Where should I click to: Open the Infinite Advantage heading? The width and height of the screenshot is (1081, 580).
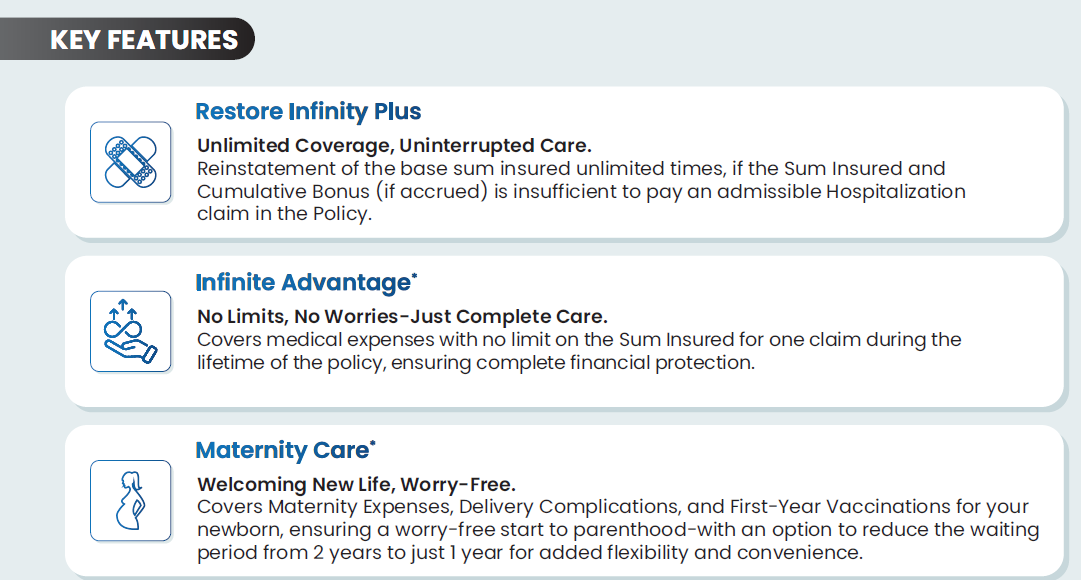pyautogui.click(x=302, y=283)
